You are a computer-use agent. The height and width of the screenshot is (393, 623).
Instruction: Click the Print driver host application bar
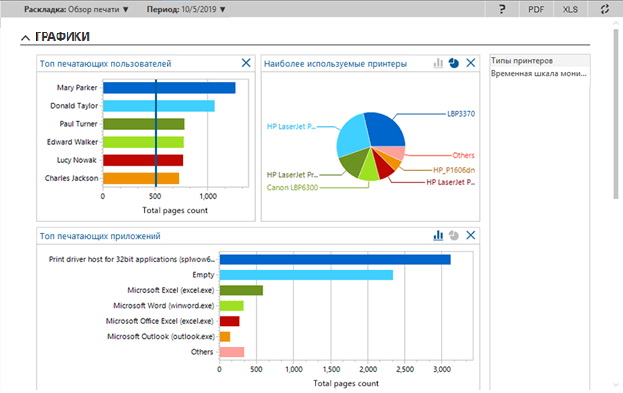[335, 259]
